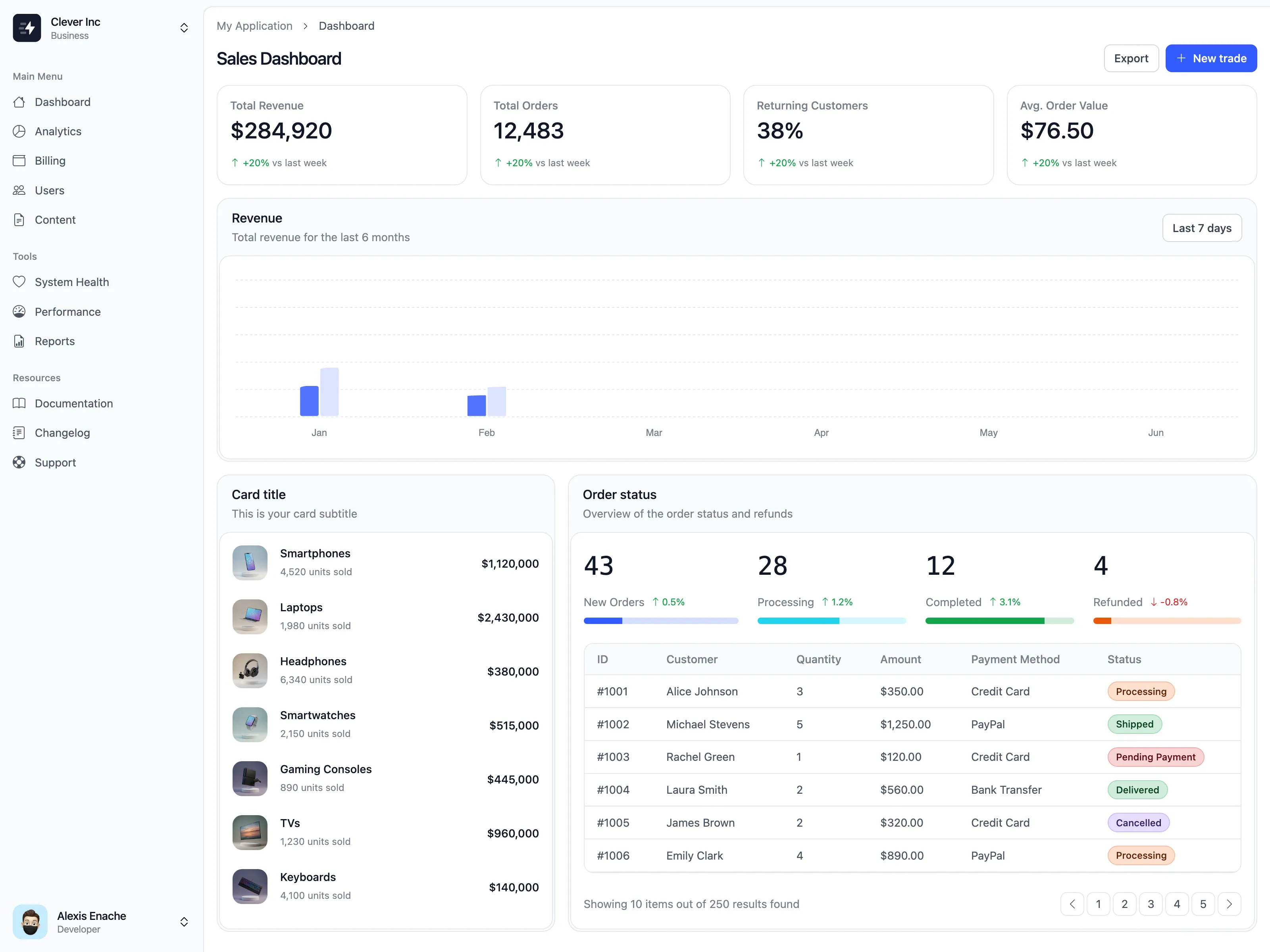Expand the Clever Inc workspace switcher
The height and width of the screenshot is (952, 1270).
[x=184, y=28]
